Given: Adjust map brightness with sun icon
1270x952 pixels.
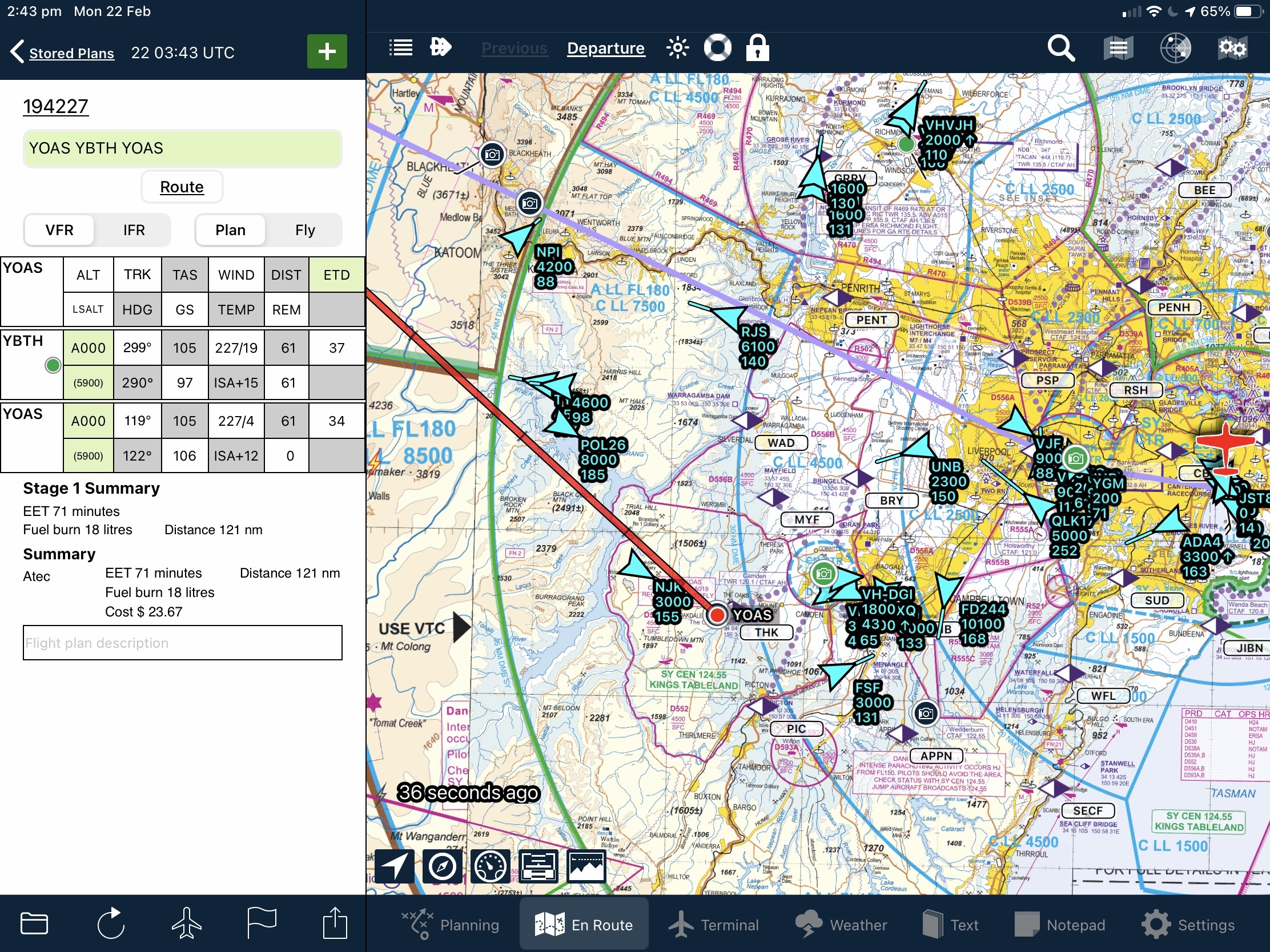Looking at the screenshot, I should coord(677,47).
